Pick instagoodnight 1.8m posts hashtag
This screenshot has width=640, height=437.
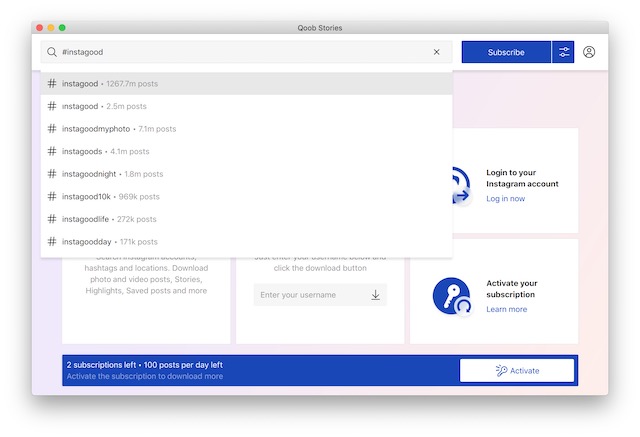[x=246, y=174]
